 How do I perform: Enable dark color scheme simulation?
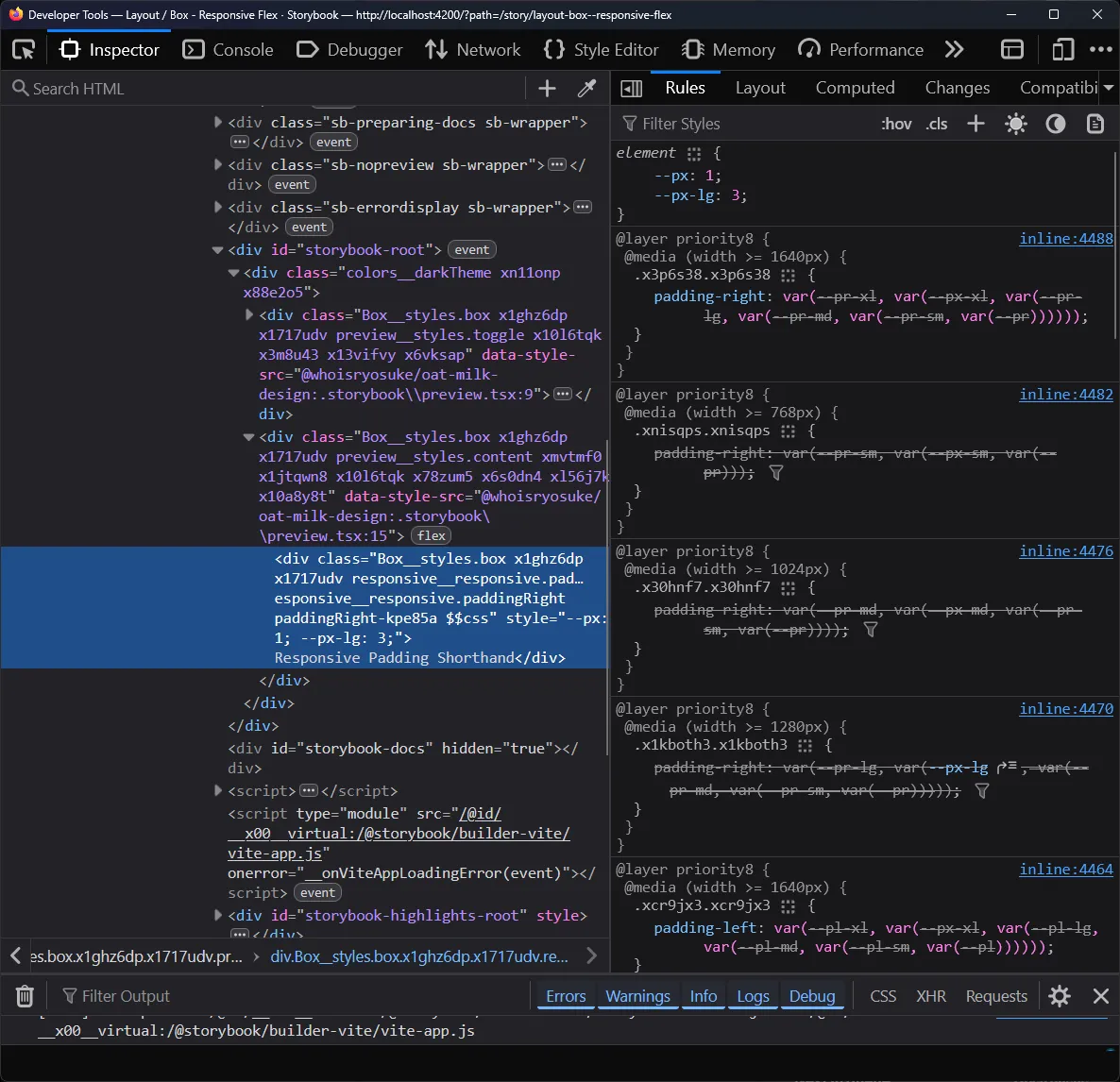tap(1055, 123)
